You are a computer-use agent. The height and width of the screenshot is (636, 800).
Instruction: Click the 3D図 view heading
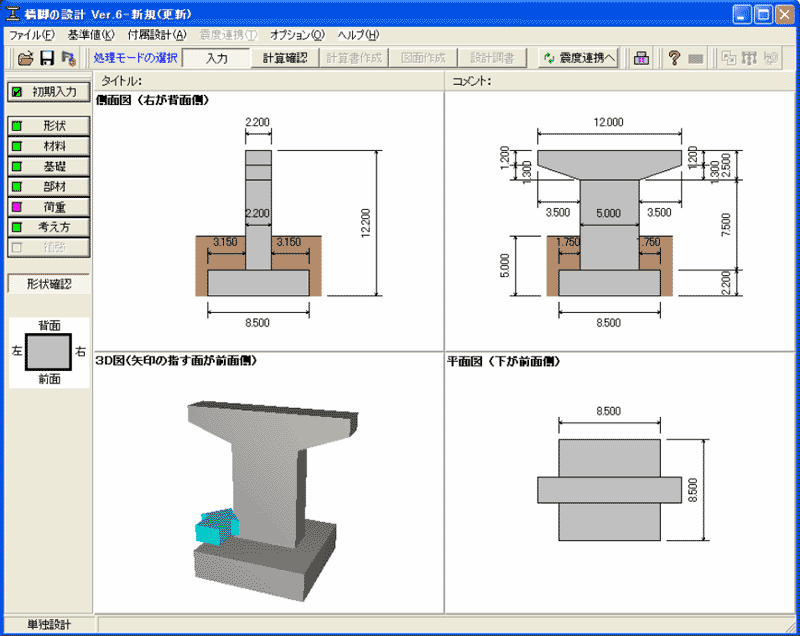[176, 361]
